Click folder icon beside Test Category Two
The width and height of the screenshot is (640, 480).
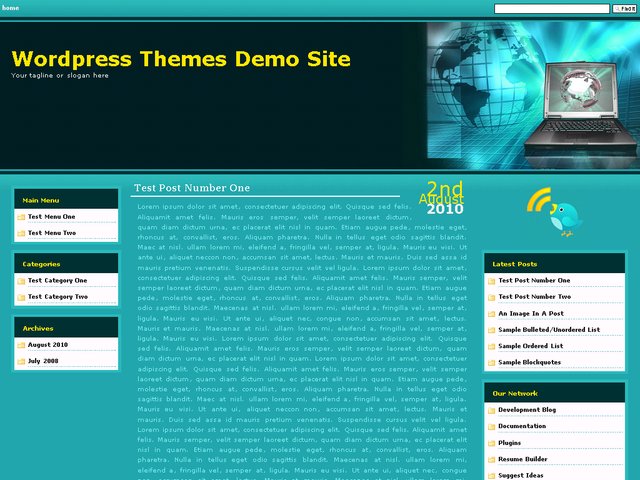[x=21, y=297]
